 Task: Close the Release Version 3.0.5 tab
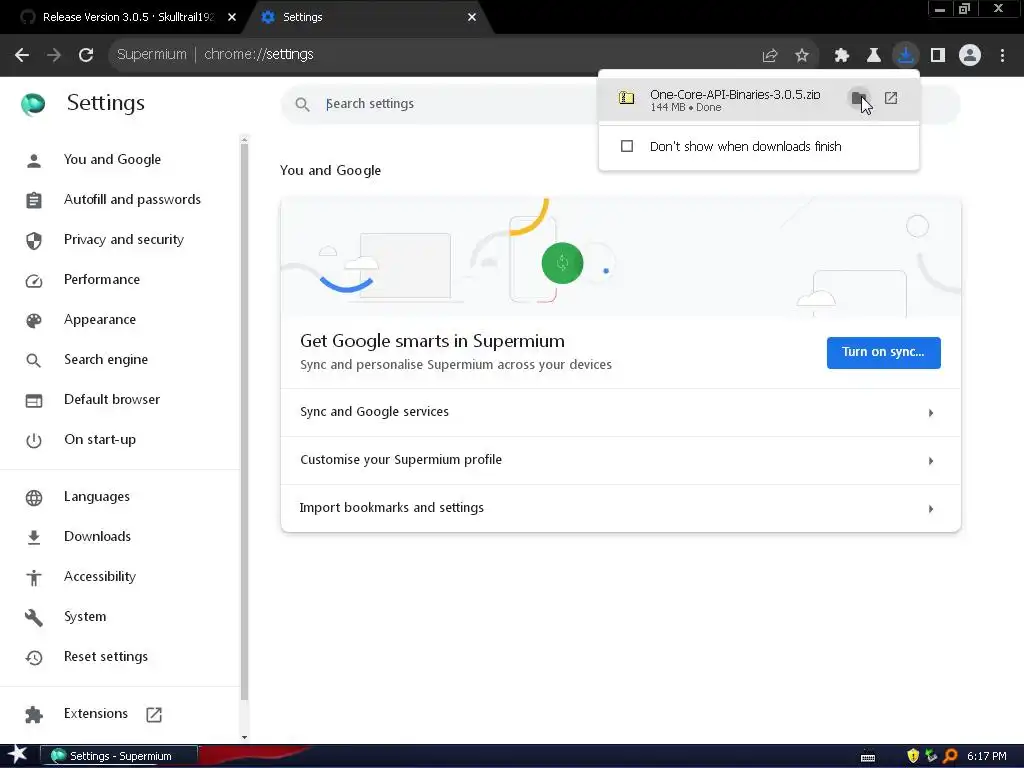232,18
